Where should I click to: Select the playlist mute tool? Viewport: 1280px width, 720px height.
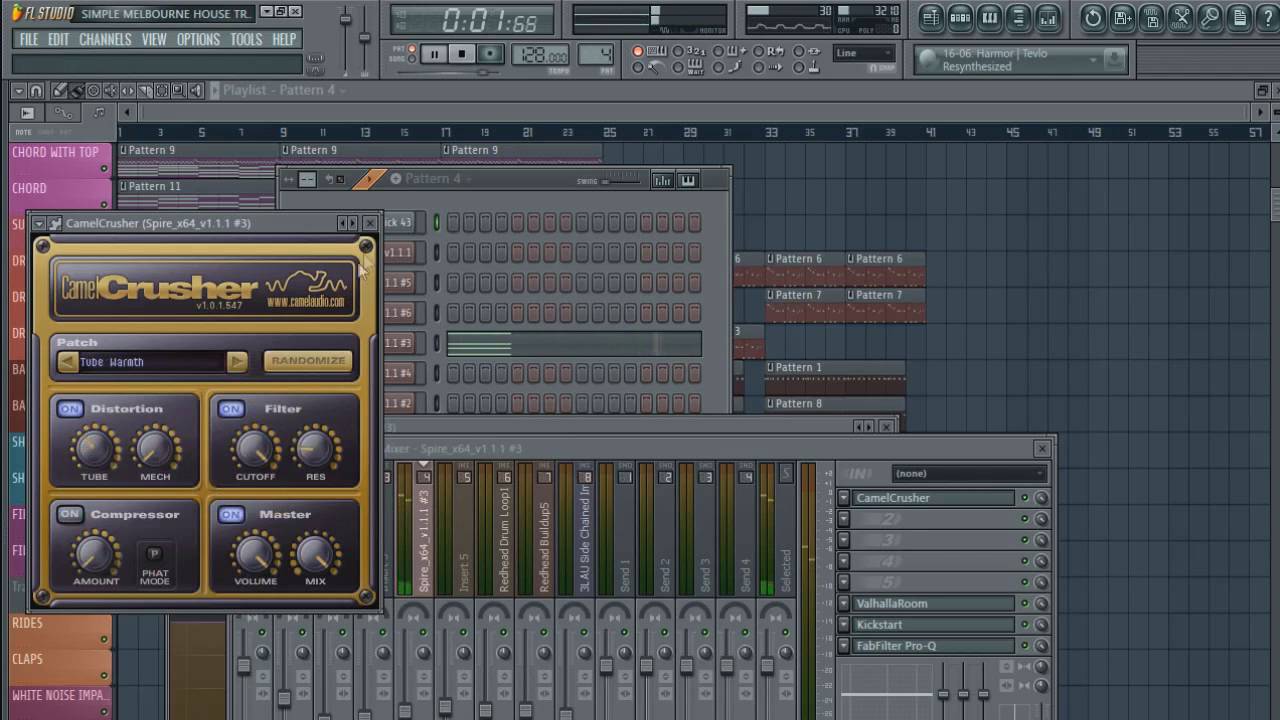[110, 91]
